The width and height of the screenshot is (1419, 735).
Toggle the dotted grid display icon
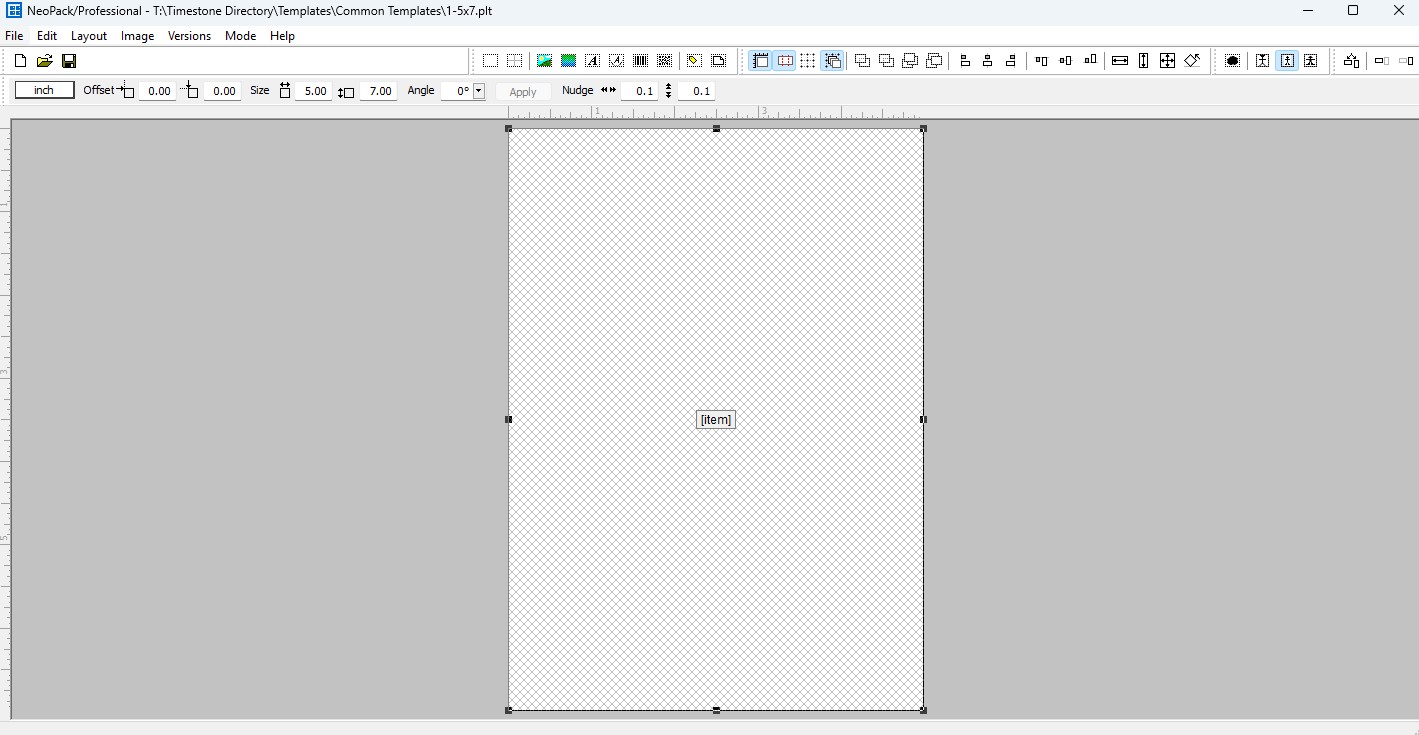808,61
